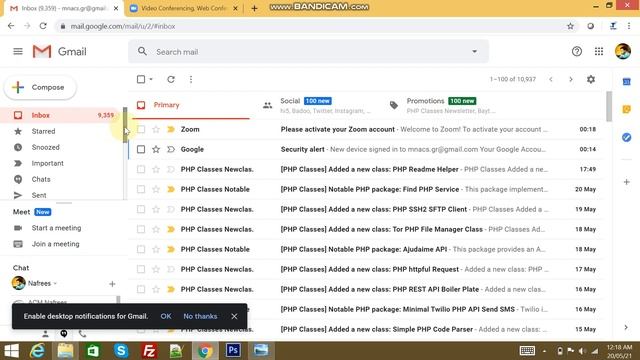Viewport: 640px width, 360px height.
Task: Open the Settings gear icon
Action: (x=591, y=79)
